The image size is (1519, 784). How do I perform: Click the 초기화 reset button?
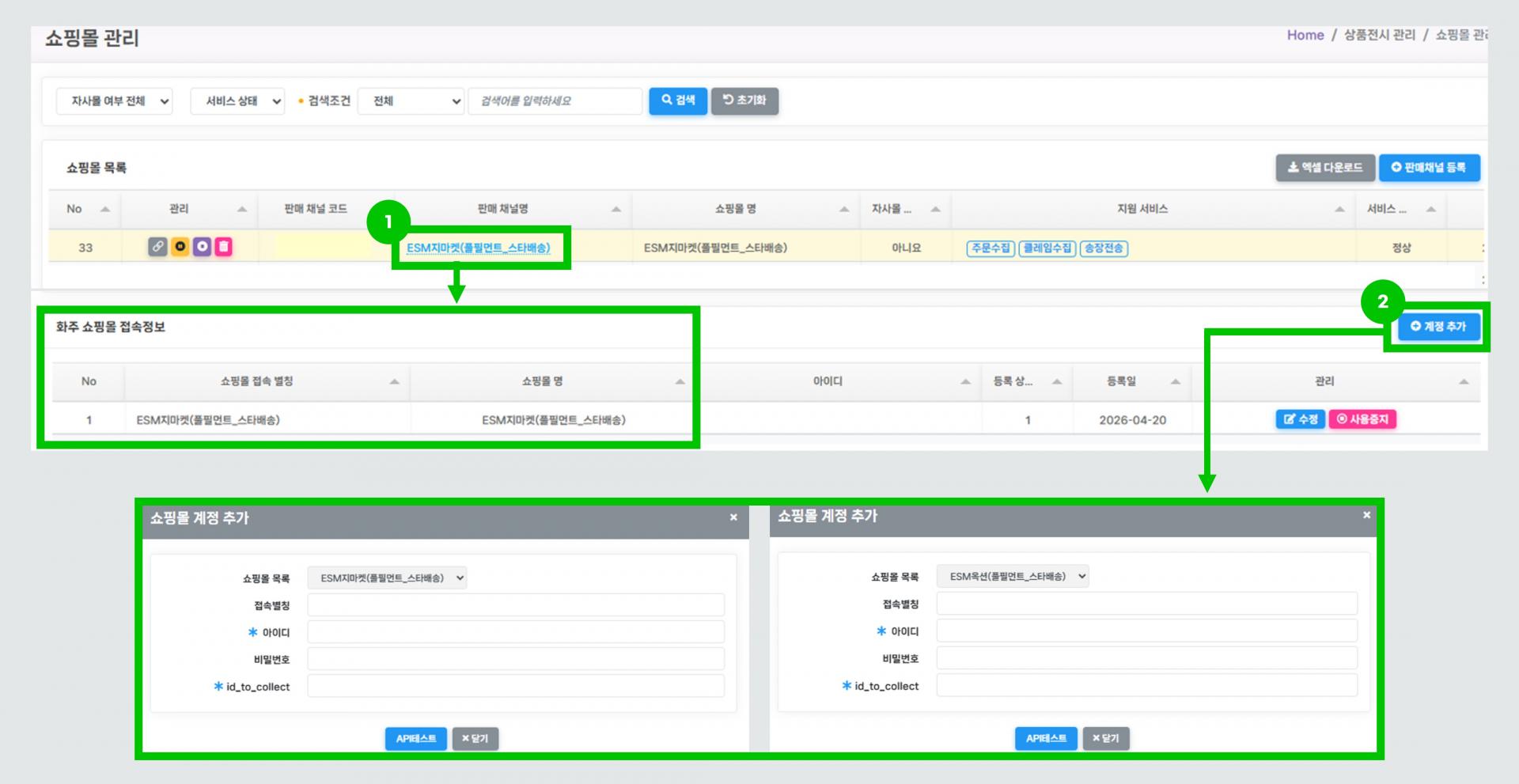pos(744,100)
